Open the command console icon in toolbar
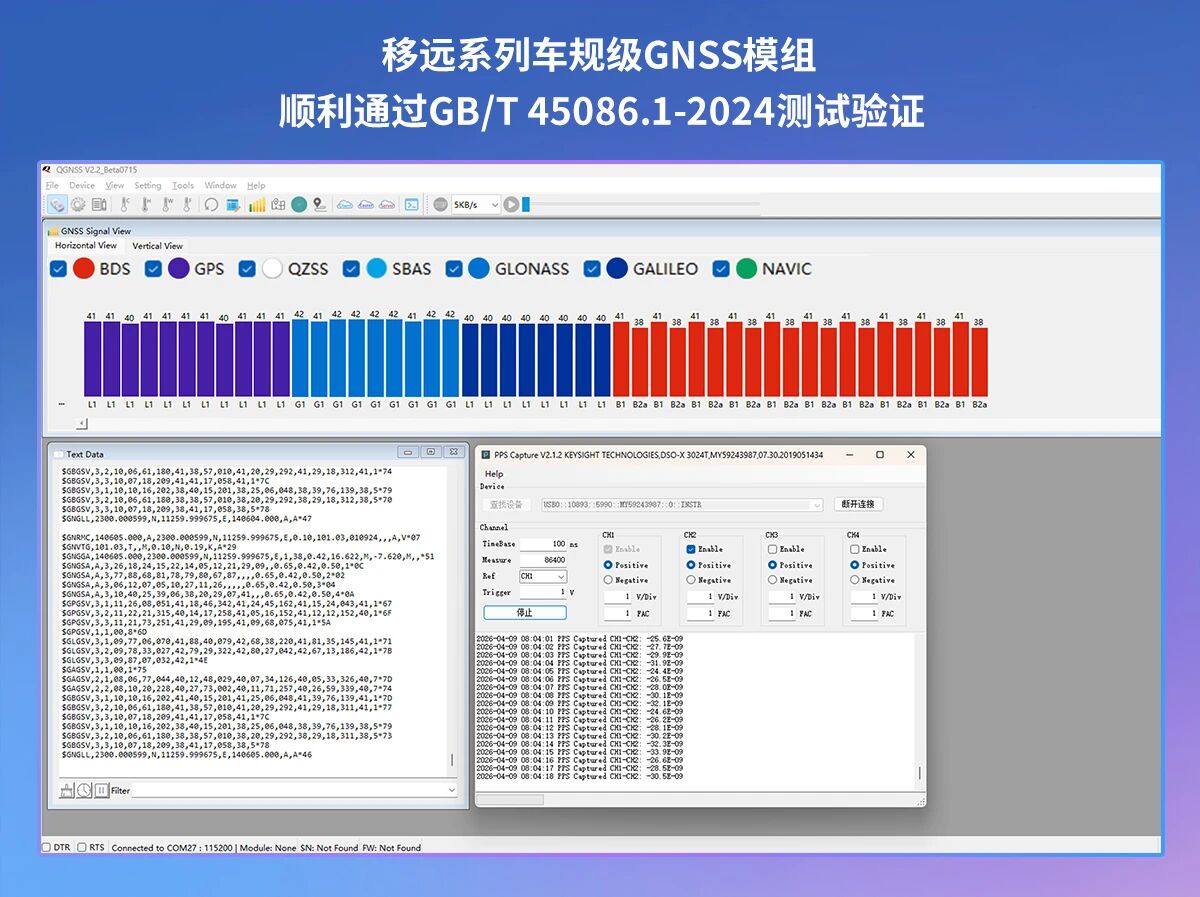Viewport: 1200px width, 897px height. point(411,205)
